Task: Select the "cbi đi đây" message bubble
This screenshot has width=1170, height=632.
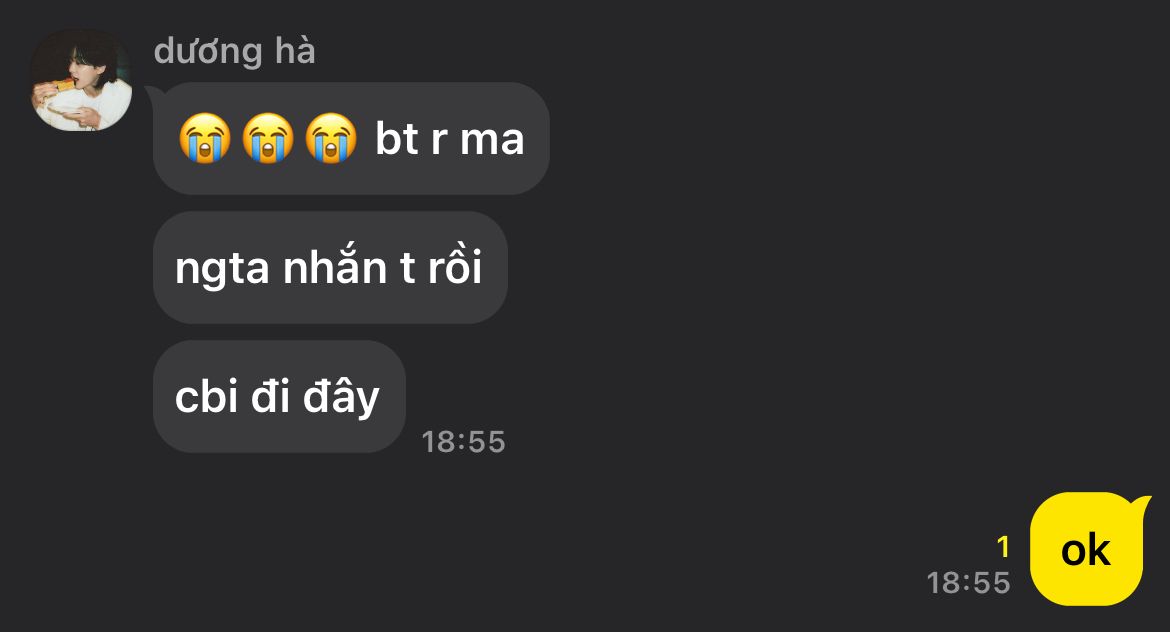Action: point(279,396)
